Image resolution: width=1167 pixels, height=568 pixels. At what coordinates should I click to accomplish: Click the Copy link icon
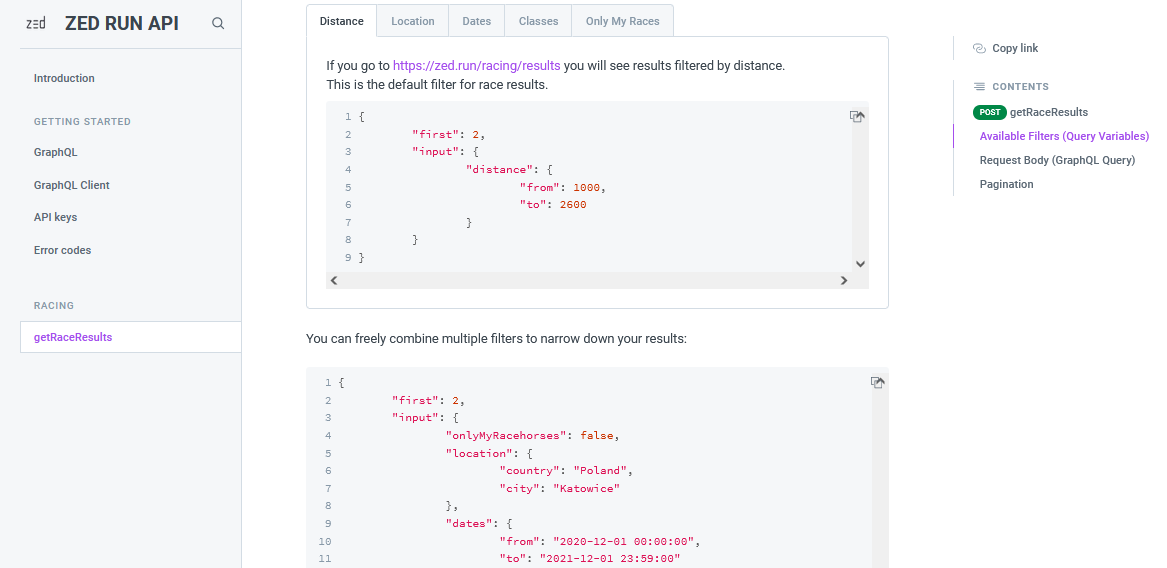(x=980, y=48)
